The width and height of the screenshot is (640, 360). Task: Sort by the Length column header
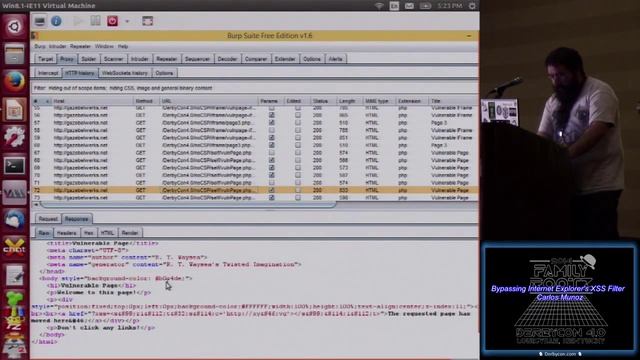click(349, 101)
